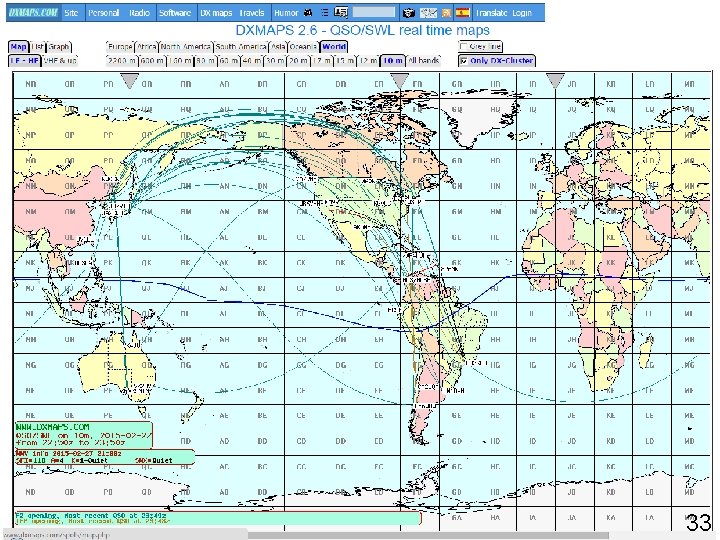Open the small map icon in navigation bar
Viewport: 720px width, 540px height.
[428, 13]
